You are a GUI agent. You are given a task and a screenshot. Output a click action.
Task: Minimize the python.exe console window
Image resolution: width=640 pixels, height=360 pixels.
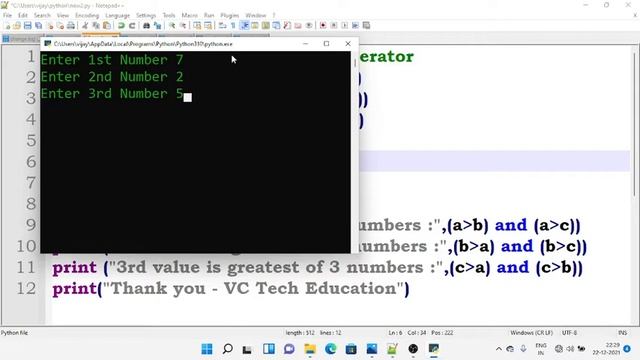(305, 44)
